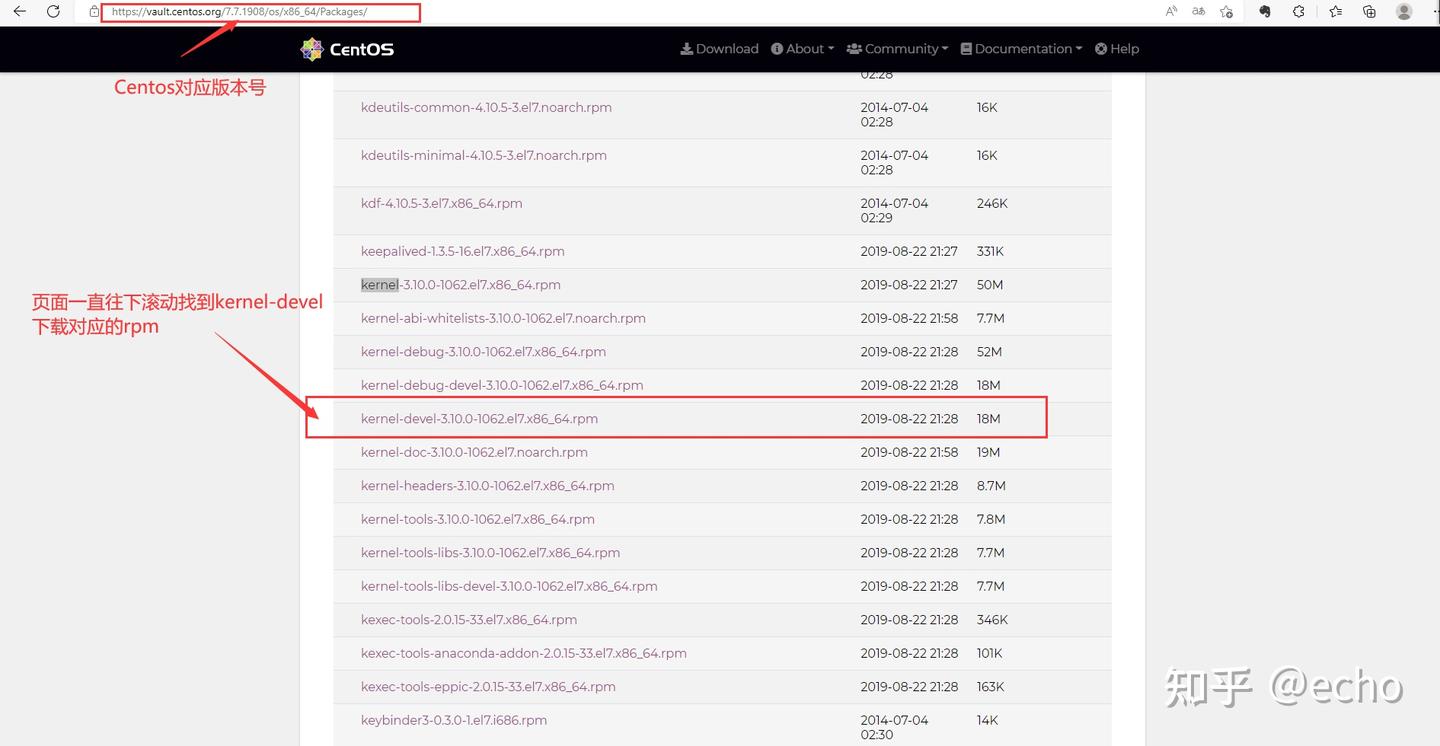Open the Evernote elephant extension
Image resolution: width=1440 pixels, height=746 pixels.
tap(1265, 12)
